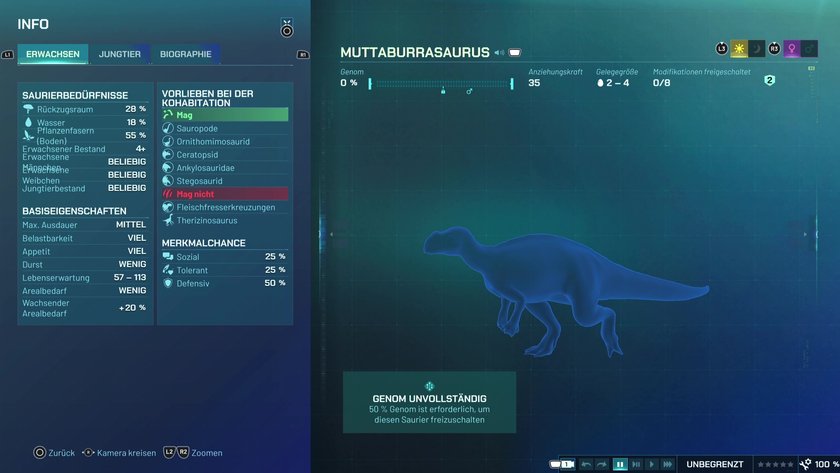The image size is (840, 473).
Task: Click the Ceratopsid group icon
Action: pyautogui.click(x=168, y=154)
